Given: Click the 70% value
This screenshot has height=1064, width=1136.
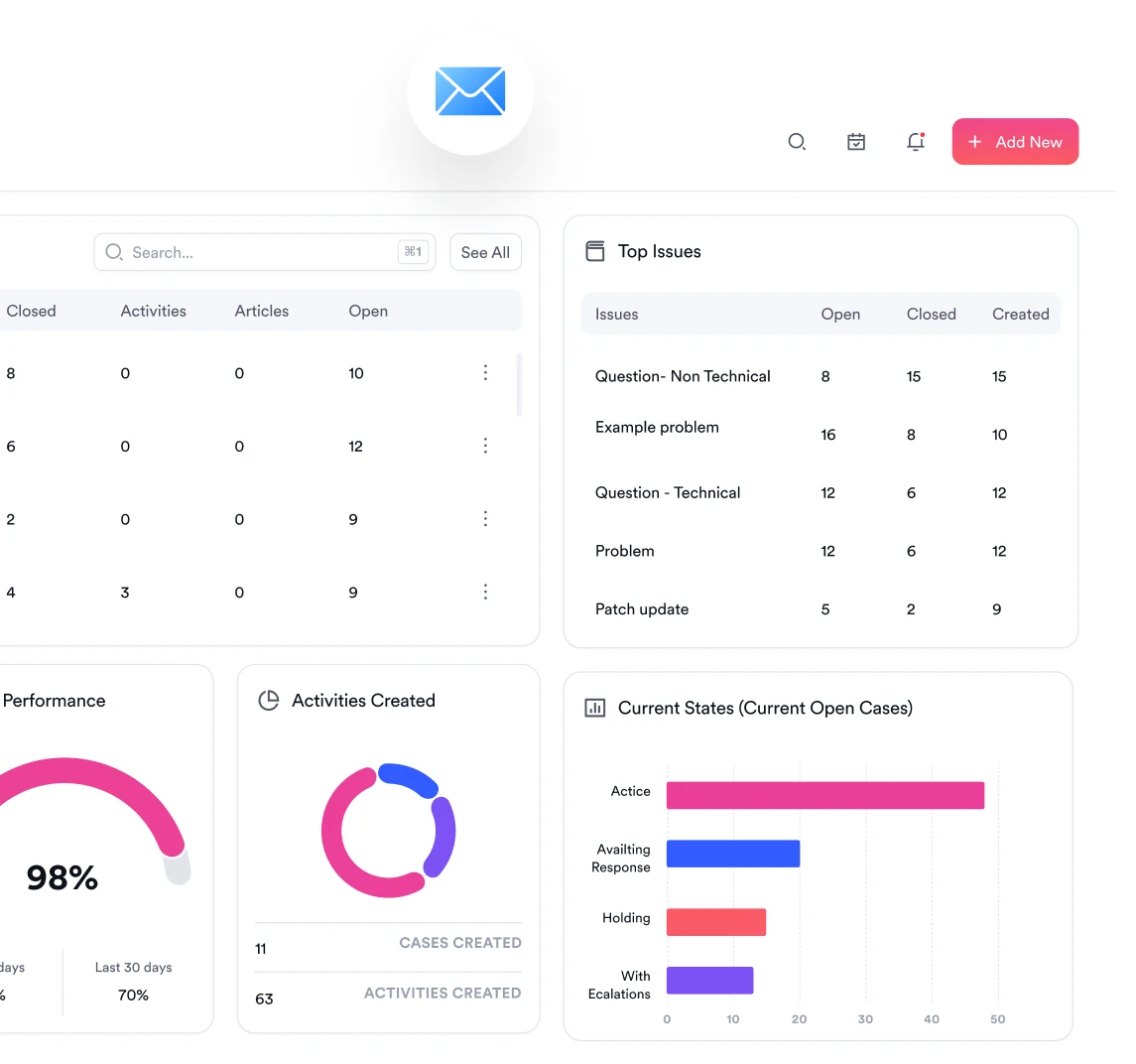Looking at the screenshot, I should coord(133,996).
